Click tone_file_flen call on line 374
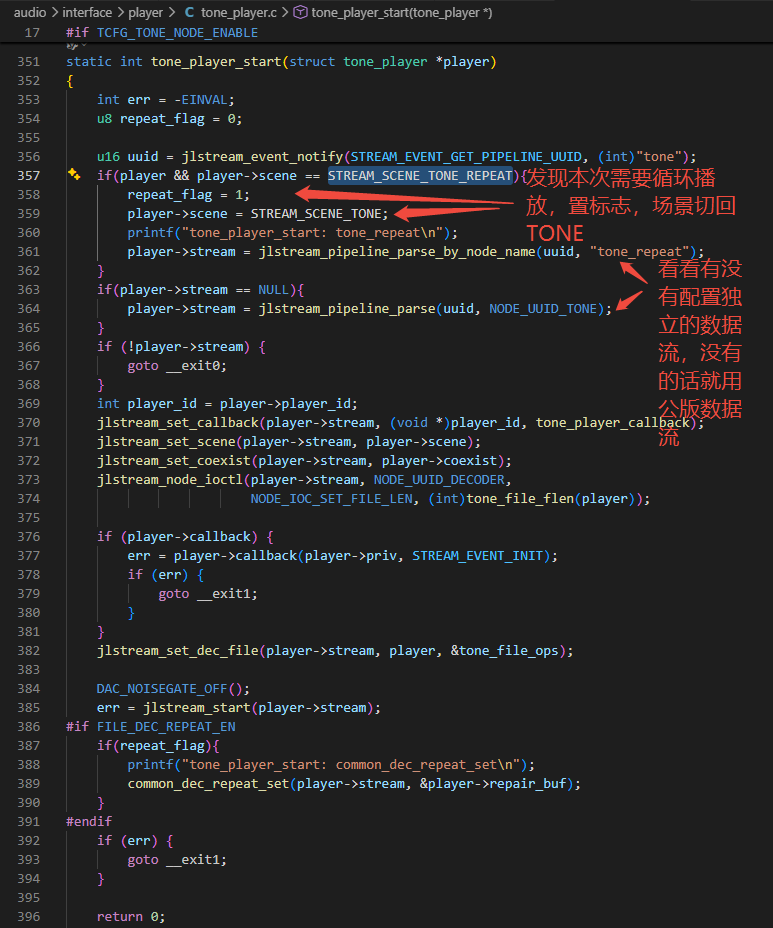The image size is (773, 928). point(520,499)
